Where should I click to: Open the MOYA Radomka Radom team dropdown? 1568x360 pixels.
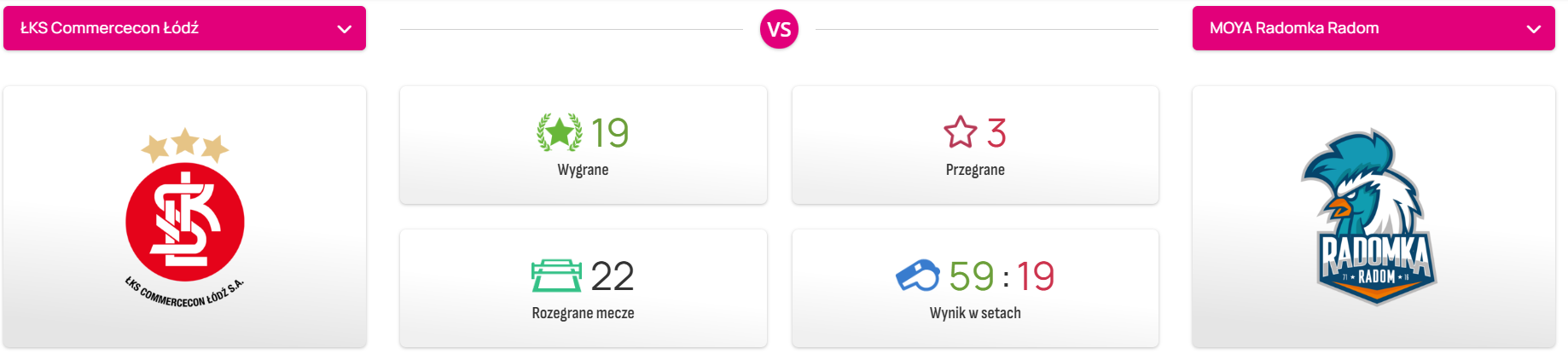(1373, 28)
